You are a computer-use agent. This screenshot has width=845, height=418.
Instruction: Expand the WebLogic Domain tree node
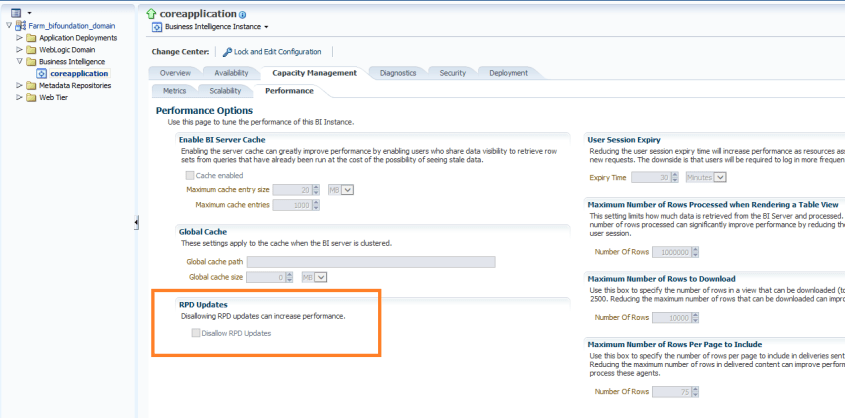pyautogui.click(x=19, y=50)
